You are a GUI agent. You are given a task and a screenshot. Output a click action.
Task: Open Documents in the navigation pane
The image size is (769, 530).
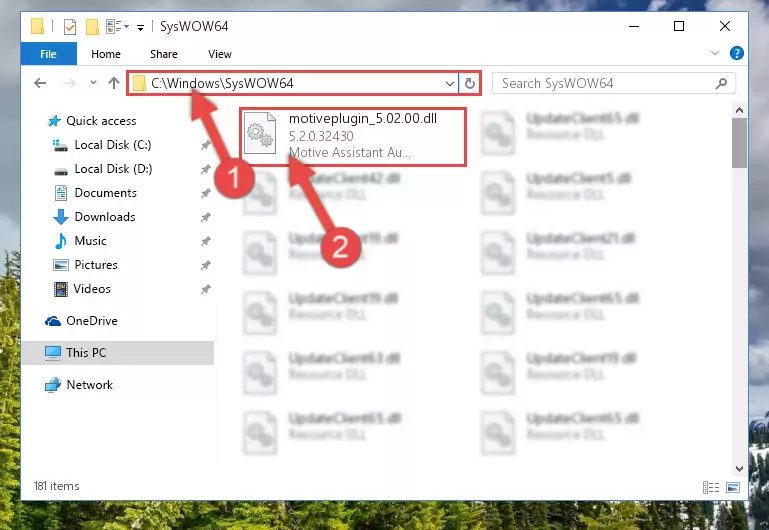point(105,193)
